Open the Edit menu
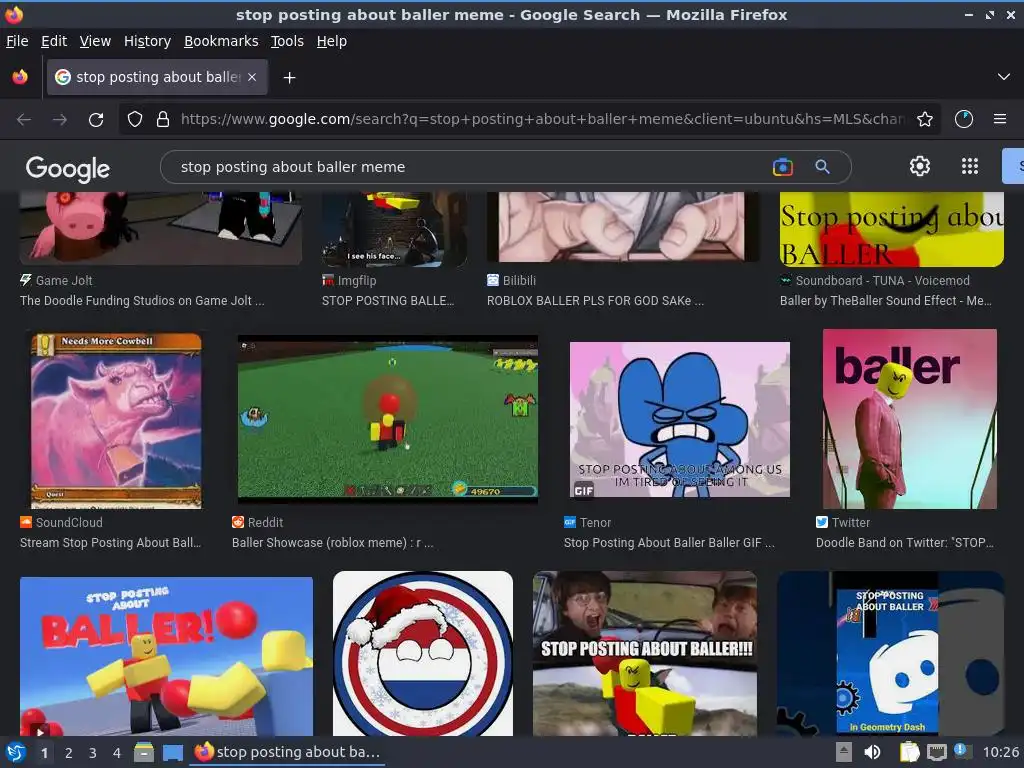Image resolution: width=1024 pixels, height=768 pixels. point(54,41)
